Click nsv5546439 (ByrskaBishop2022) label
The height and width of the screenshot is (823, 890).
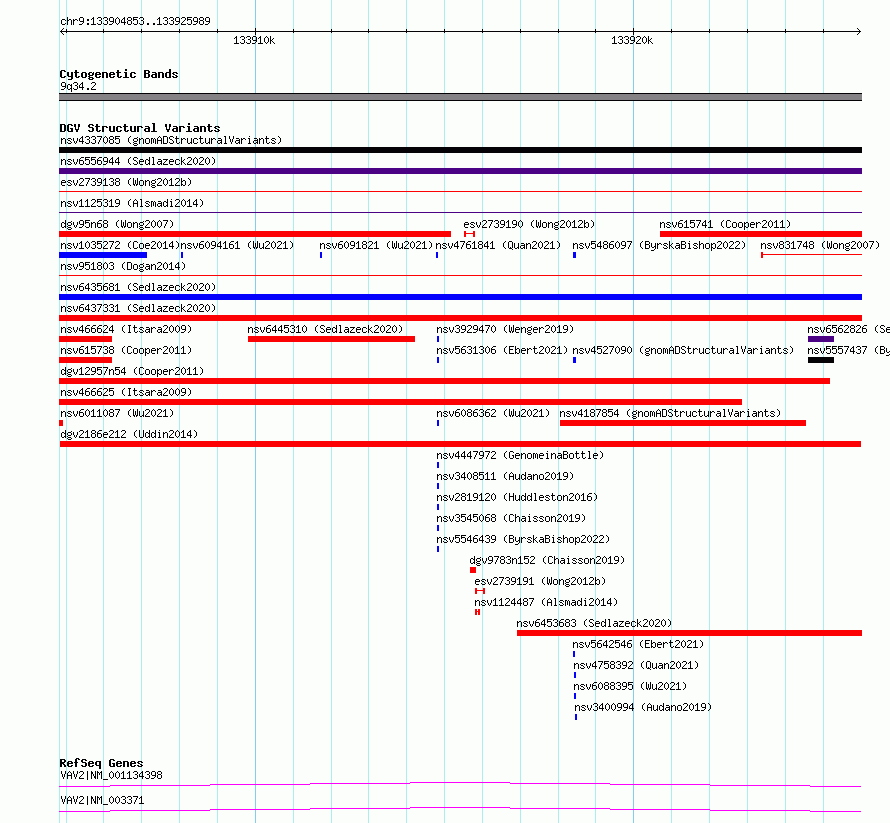coord(523,539)
